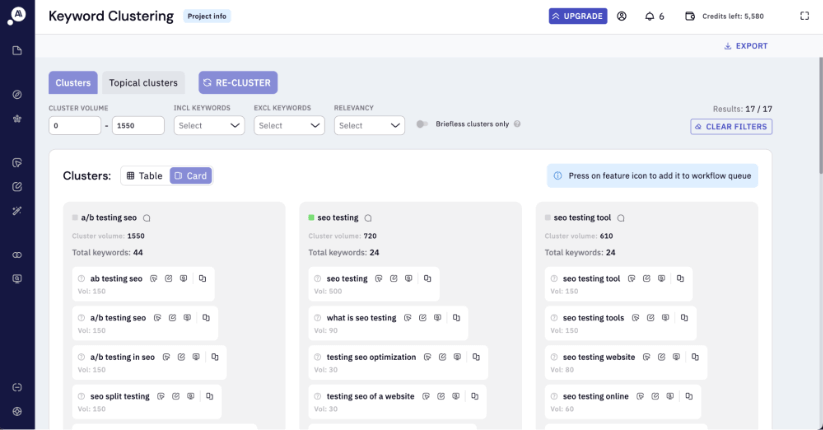
Task: Open the compass icon in left sidebar
Action: pyautogui.click(x=17, y=94)
